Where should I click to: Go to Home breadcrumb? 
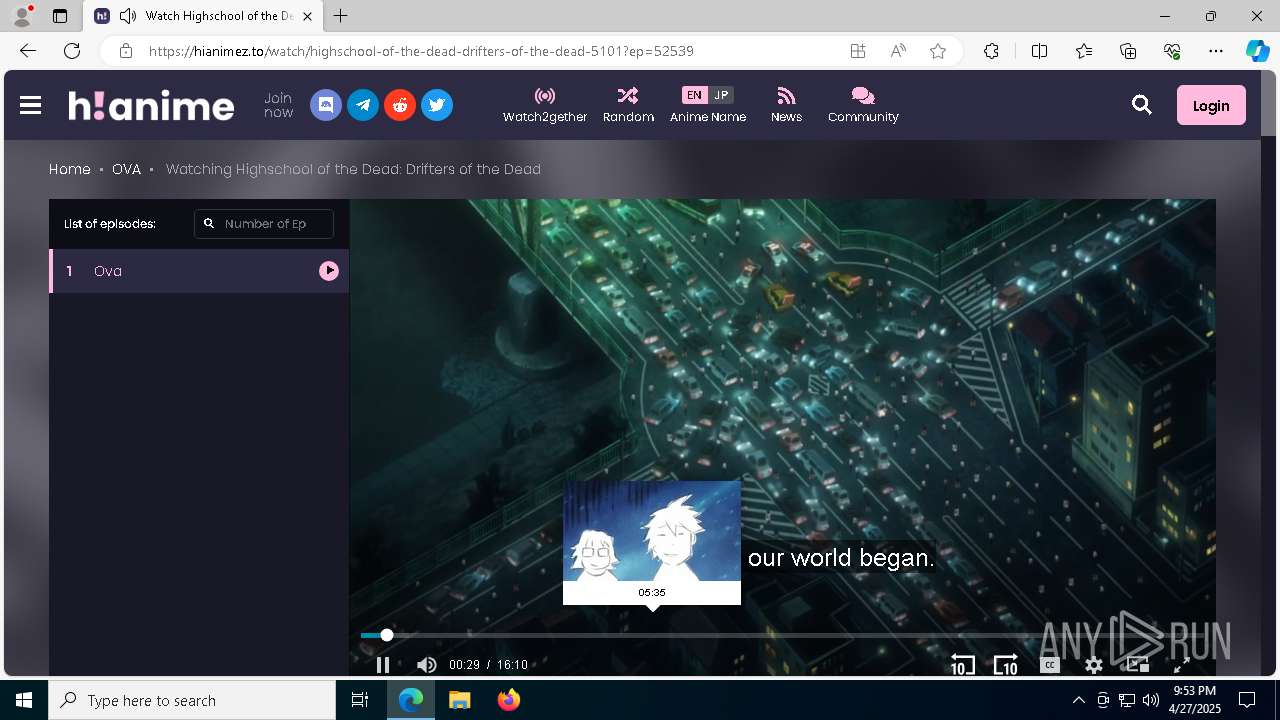point(70,169)
